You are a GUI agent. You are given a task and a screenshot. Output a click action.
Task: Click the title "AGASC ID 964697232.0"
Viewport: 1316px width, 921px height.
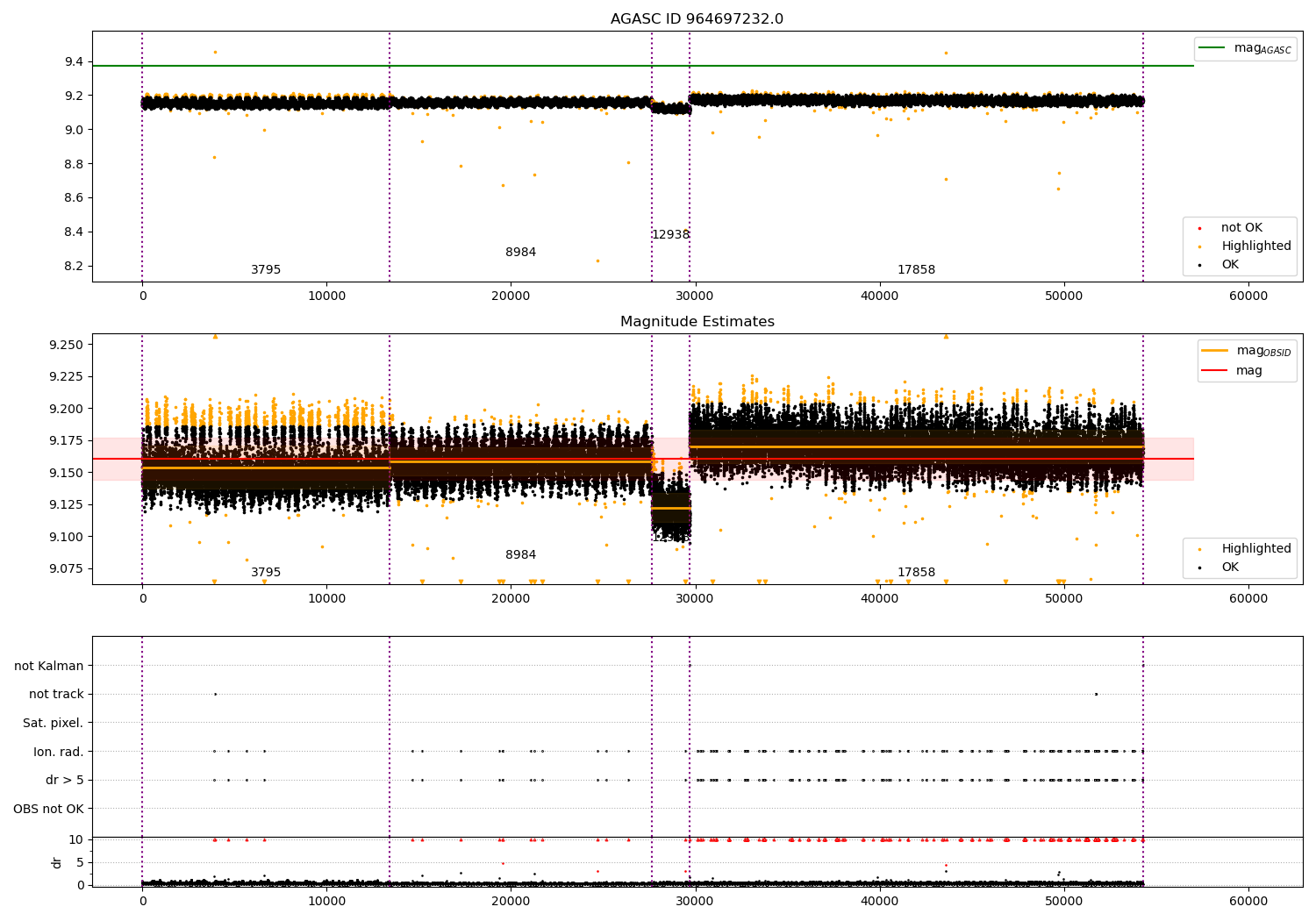click(697, 19)
